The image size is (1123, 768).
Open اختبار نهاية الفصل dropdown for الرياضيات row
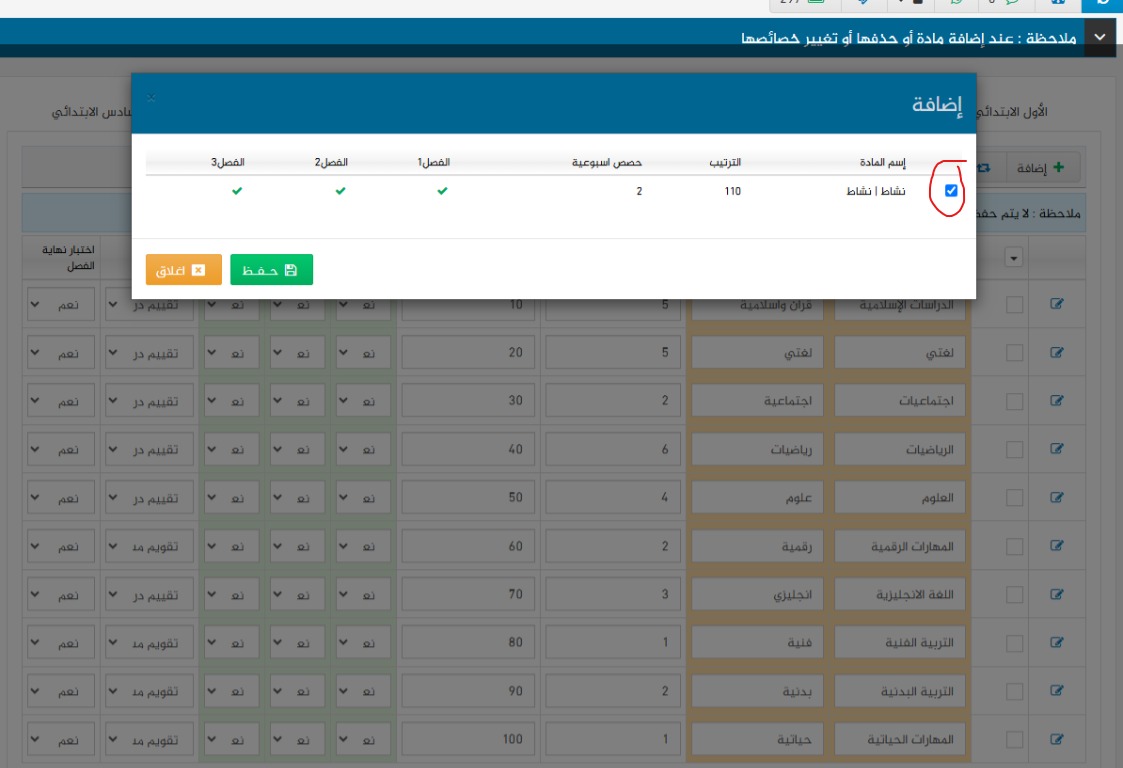(61, 449)
